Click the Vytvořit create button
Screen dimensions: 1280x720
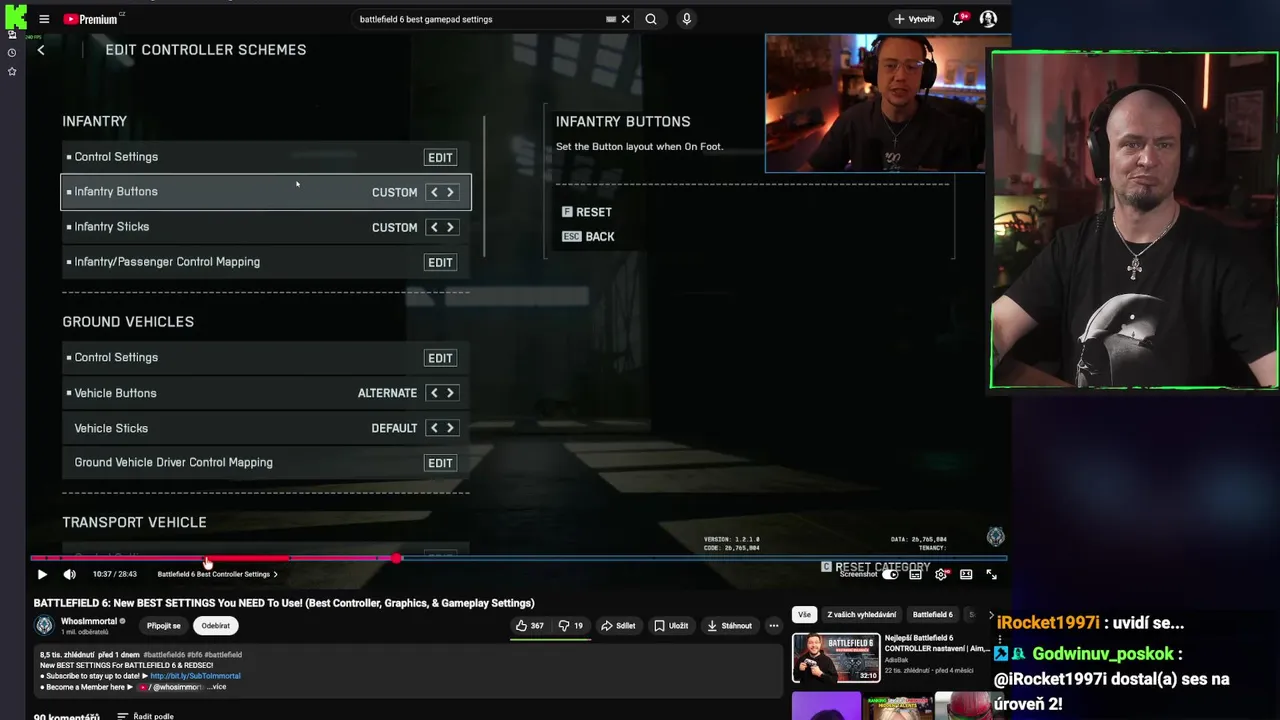coord(915,19)
